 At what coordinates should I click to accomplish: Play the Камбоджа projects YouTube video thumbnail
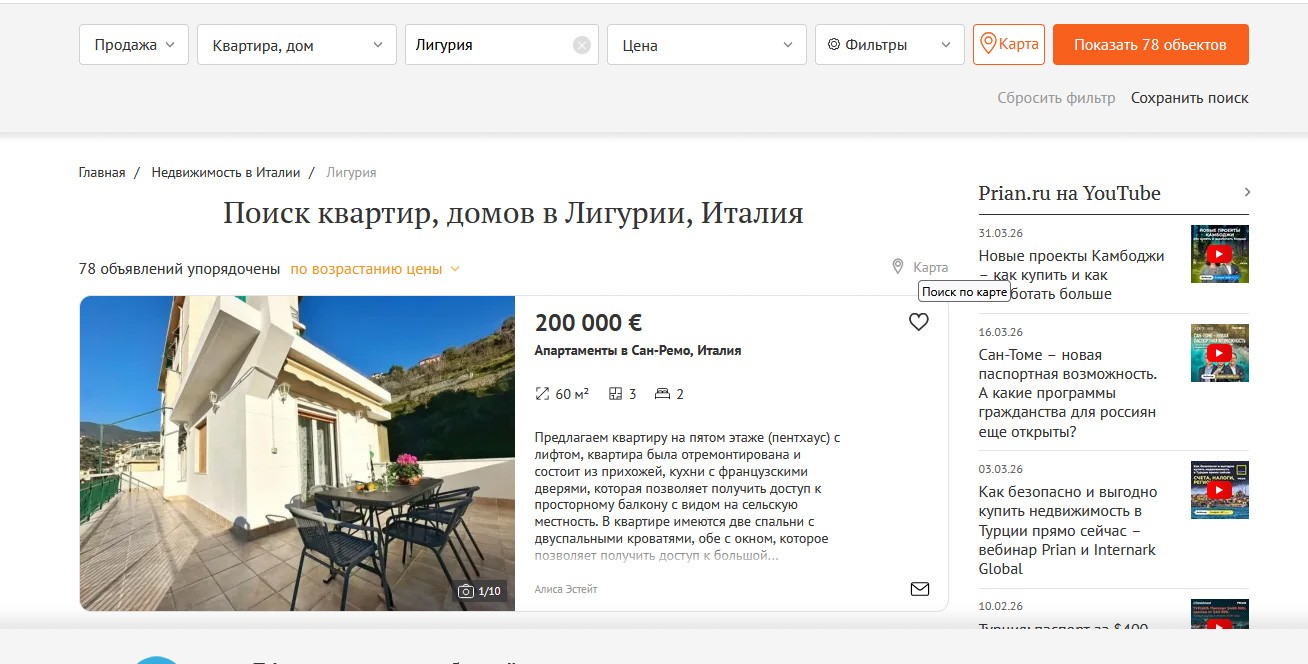pyautogui.click(x=1219, y=254)
